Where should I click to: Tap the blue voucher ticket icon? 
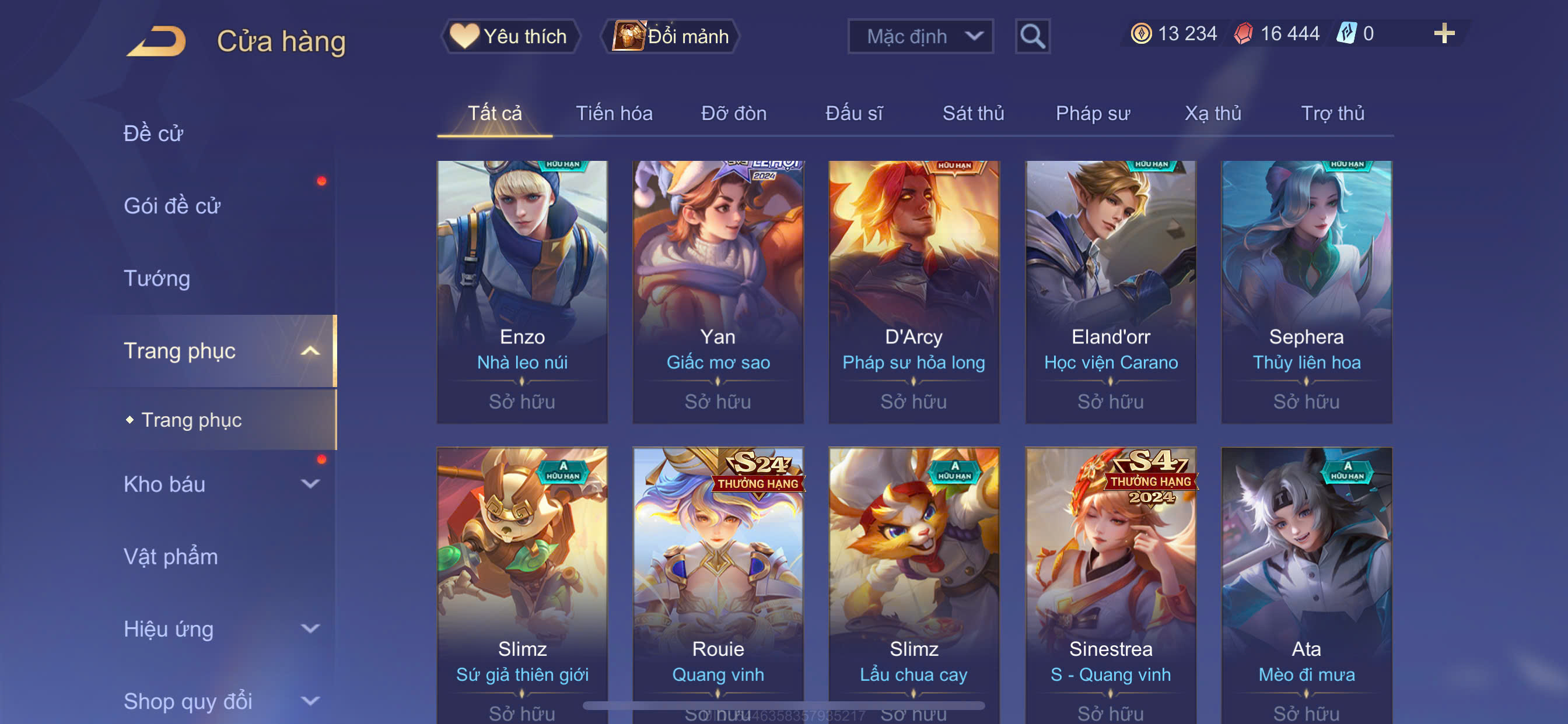pyautogui.click(x=1346, y=33)
